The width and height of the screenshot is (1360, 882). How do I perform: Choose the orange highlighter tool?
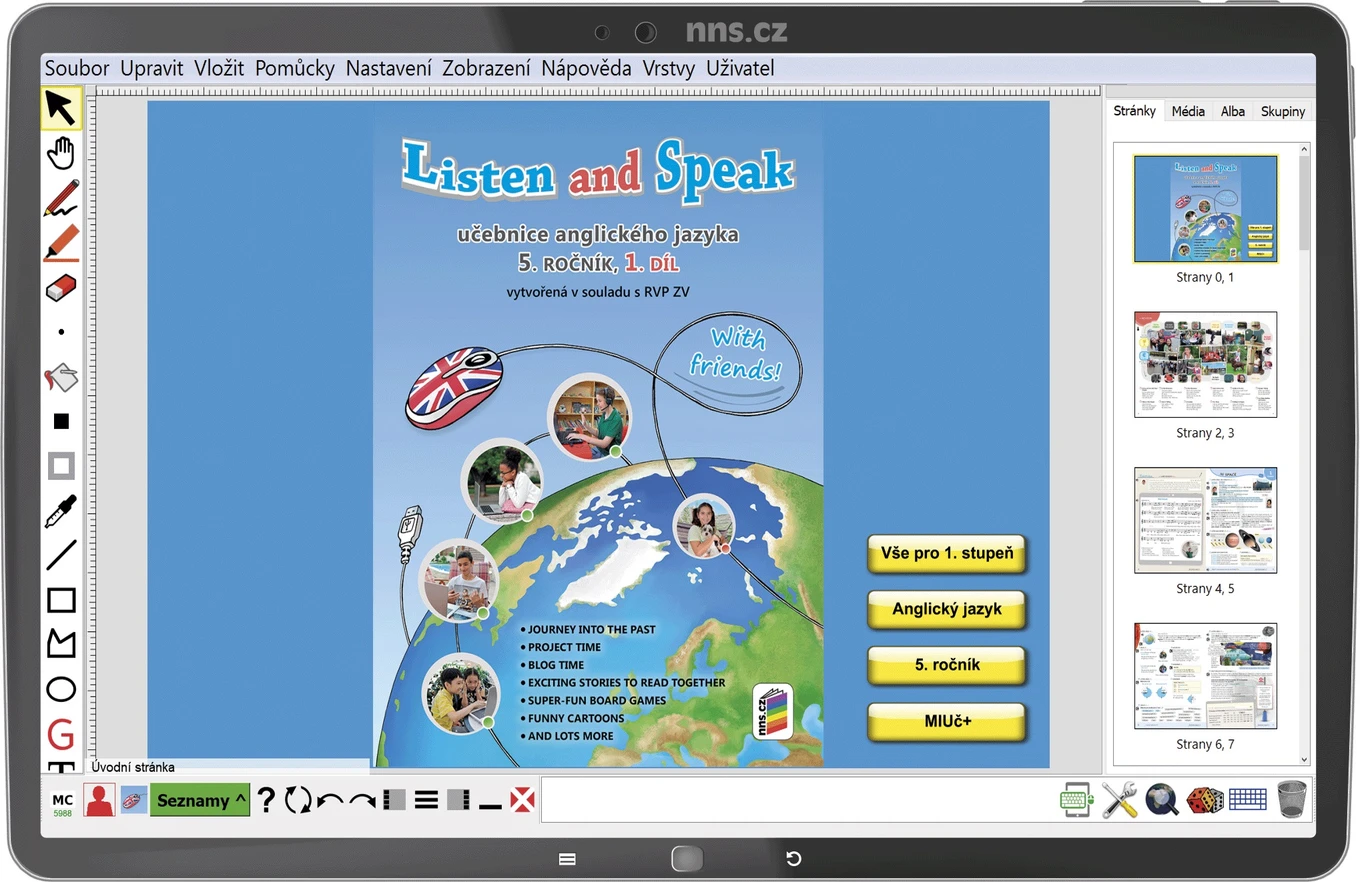61,243
